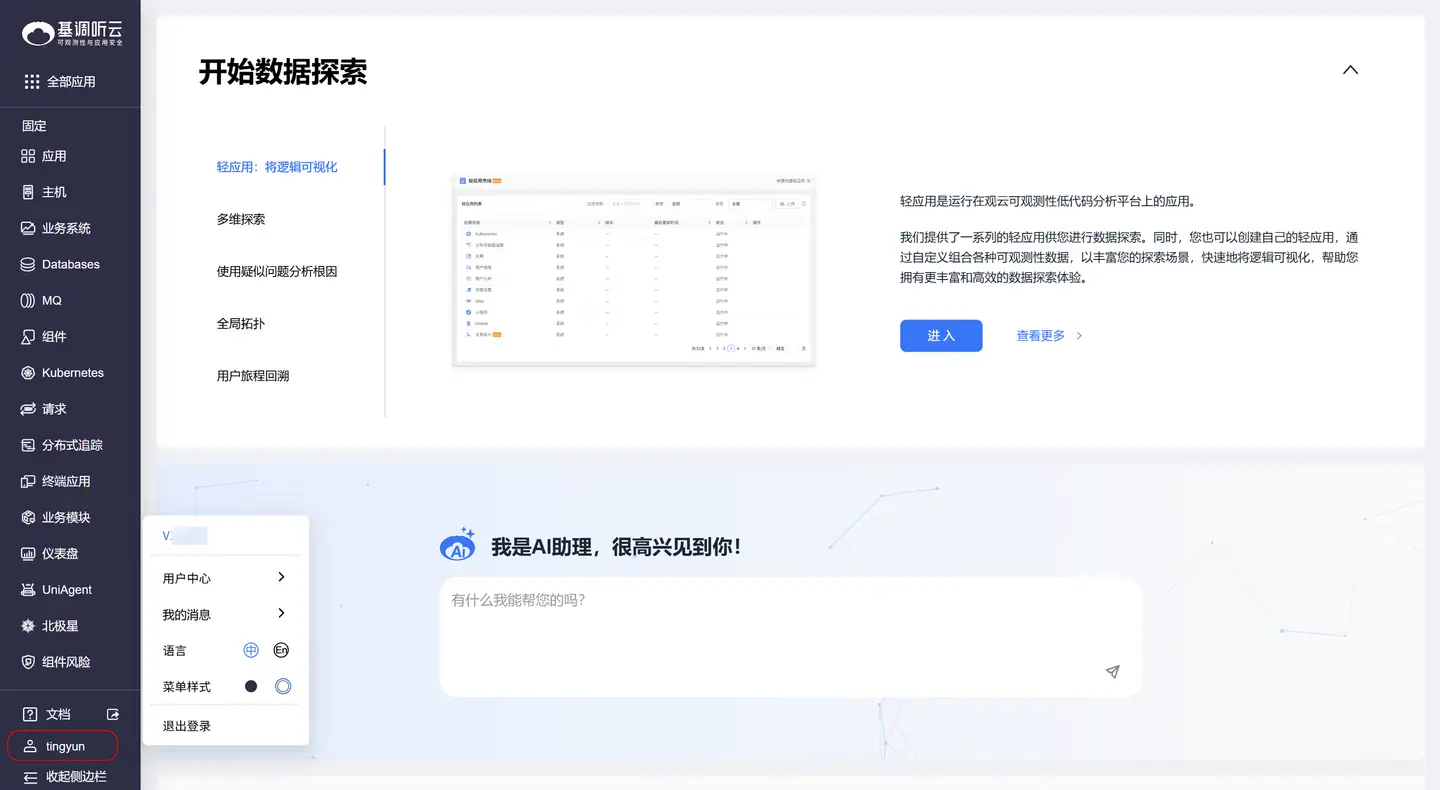The width and height of the screenshot is (1440, 790).
Task: Select the dark menu style circle
Action: coord(251,685)
